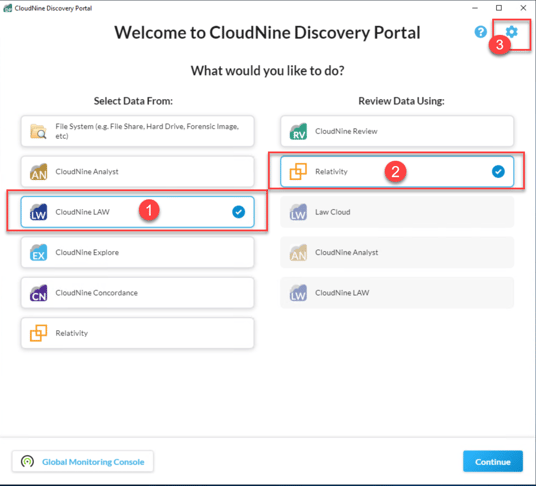Click the Law Cloud LW icon
Viewport: 536px width, 486px height.
pyautogui.click(x=298, y=212)
